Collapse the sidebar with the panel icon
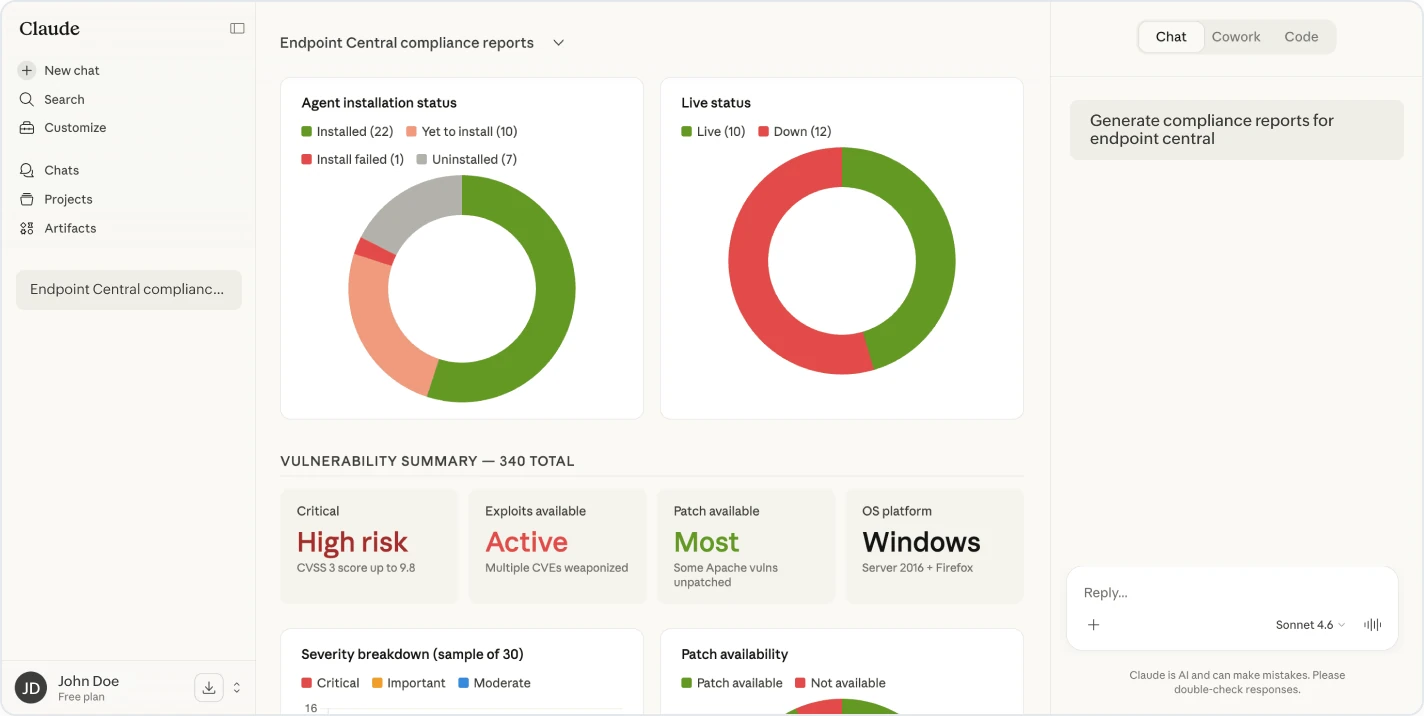 click(237, 28)
